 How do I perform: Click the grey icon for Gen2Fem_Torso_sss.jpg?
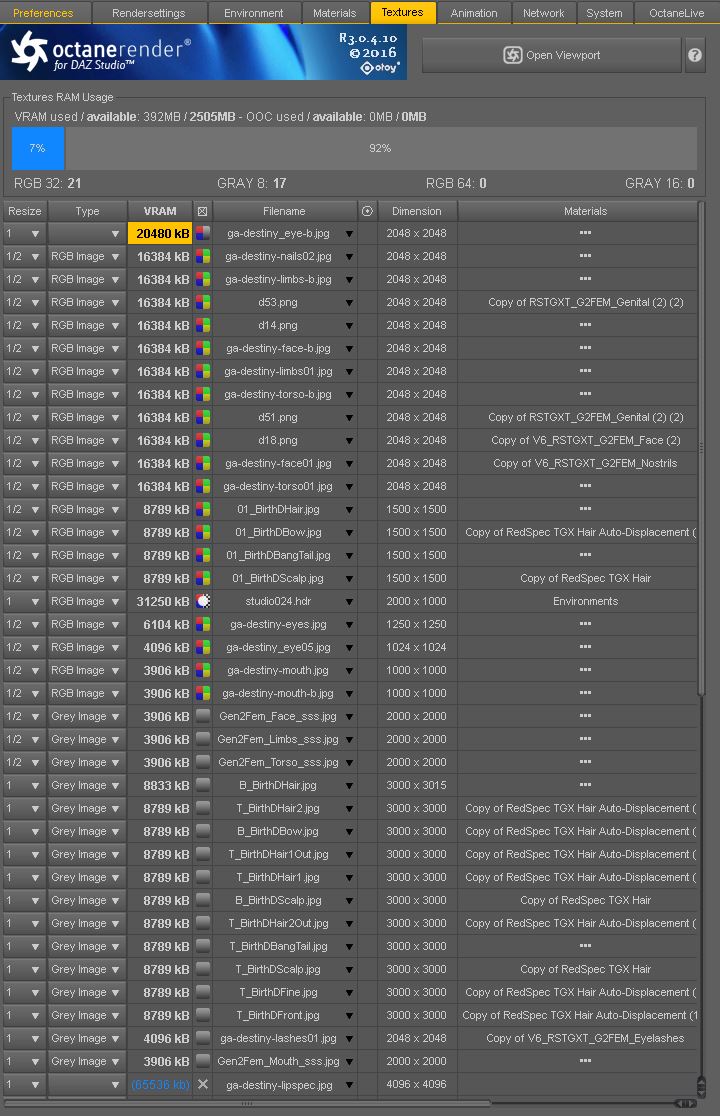[x=203, y=762]
